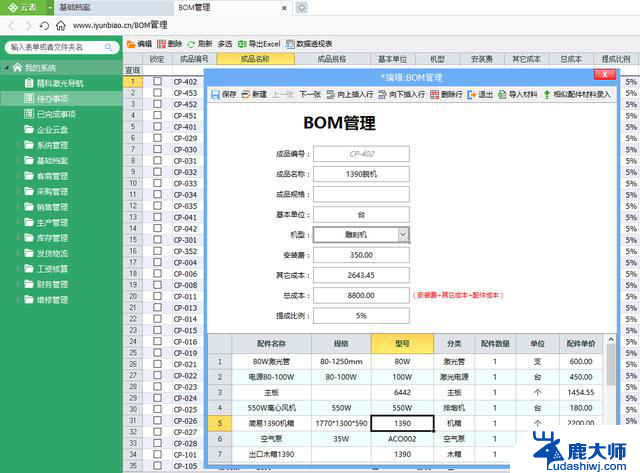The width and height of the screenshot is (640, 473).
Task: Collapse the 我的系统 tree root
Action: tap(7, 67)
